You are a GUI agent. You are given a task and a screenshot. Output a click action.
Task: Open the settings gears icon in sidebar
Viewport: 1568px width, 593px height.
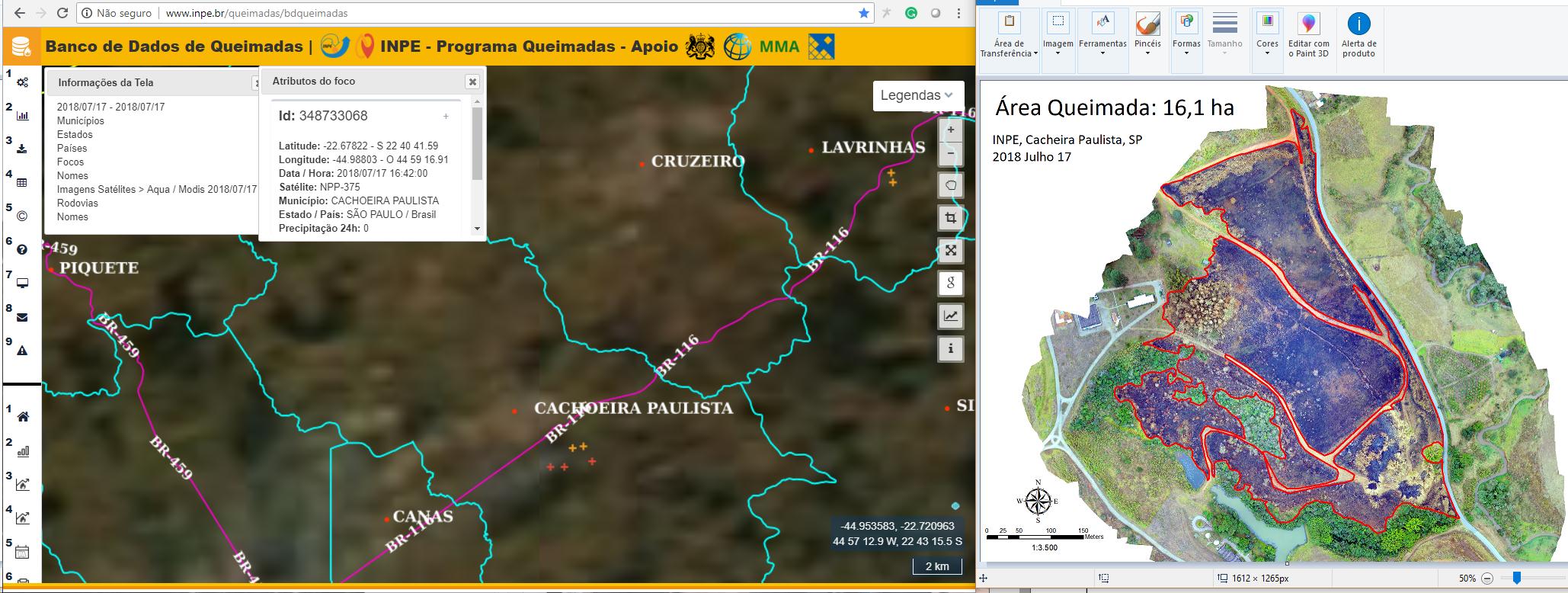22,82
